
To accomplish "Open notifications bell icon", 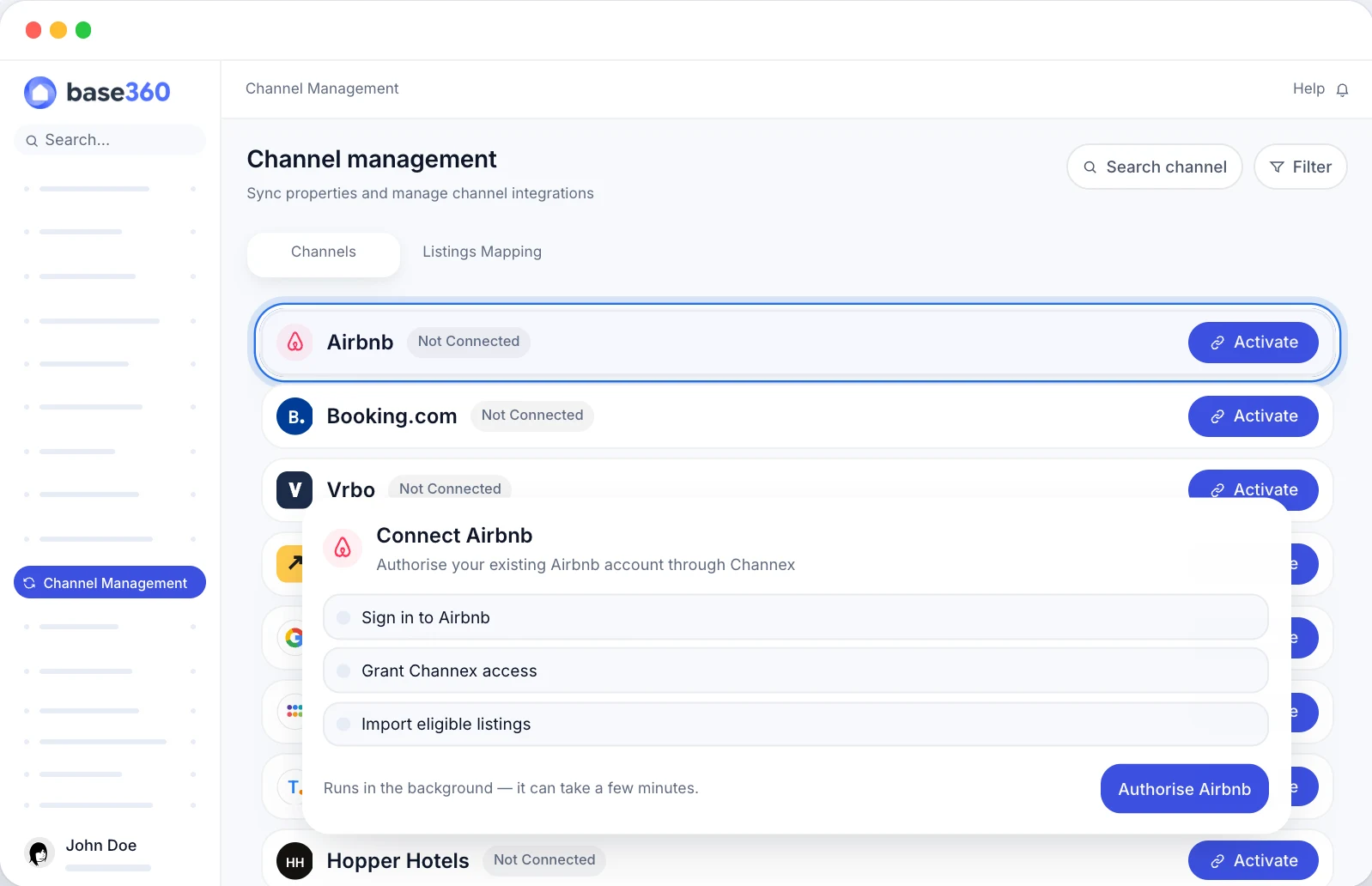I will [x=1343, y=89].
